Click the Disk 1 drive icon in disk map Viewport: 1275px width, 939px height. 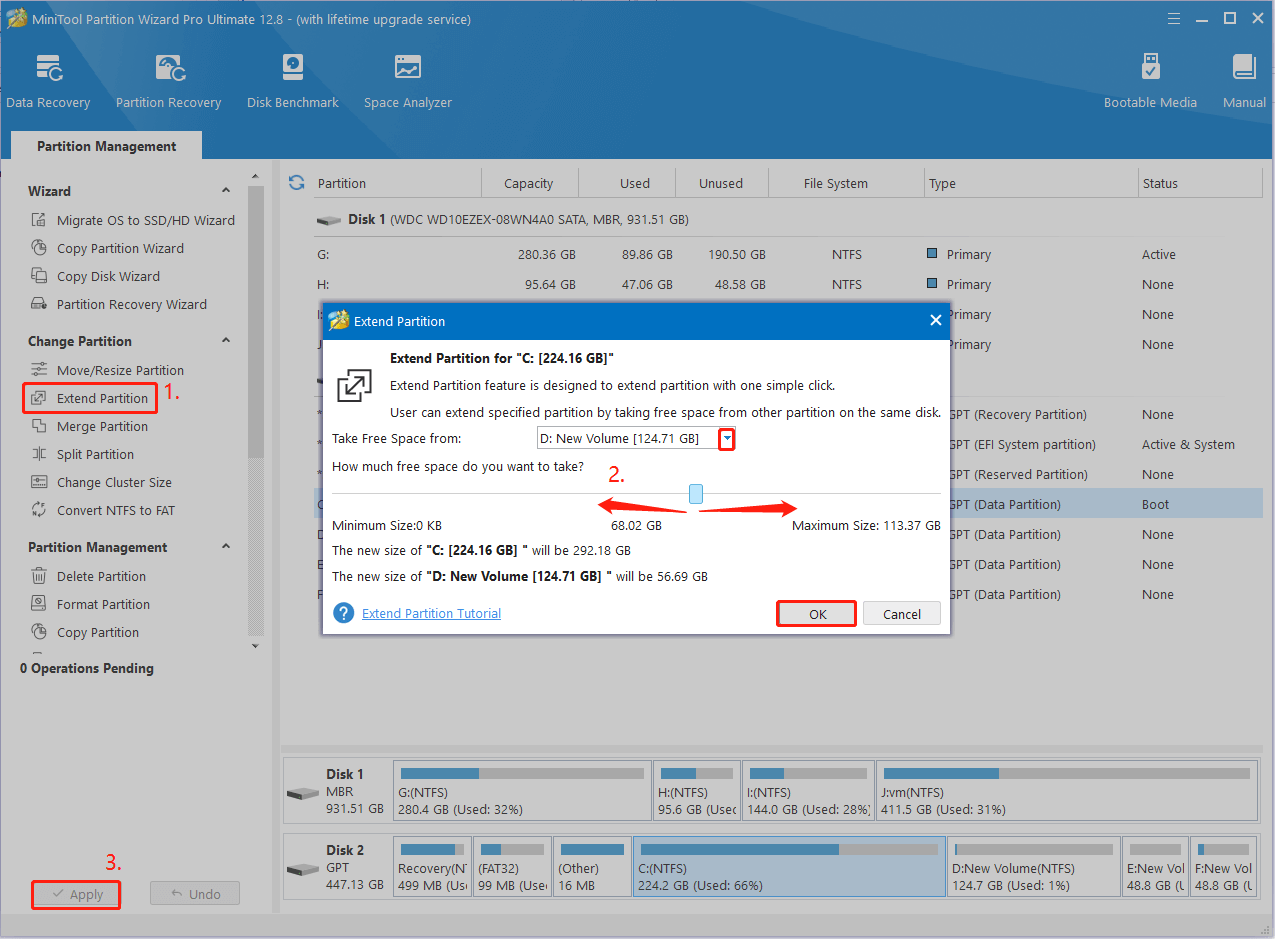302,793
